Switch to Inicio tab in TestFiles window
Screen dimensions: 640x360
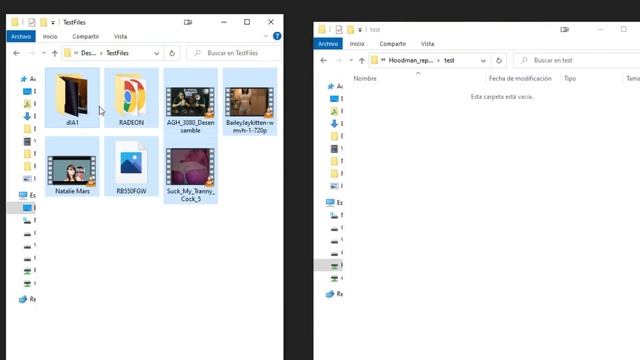pyautogui.click(x=50, y=36)
